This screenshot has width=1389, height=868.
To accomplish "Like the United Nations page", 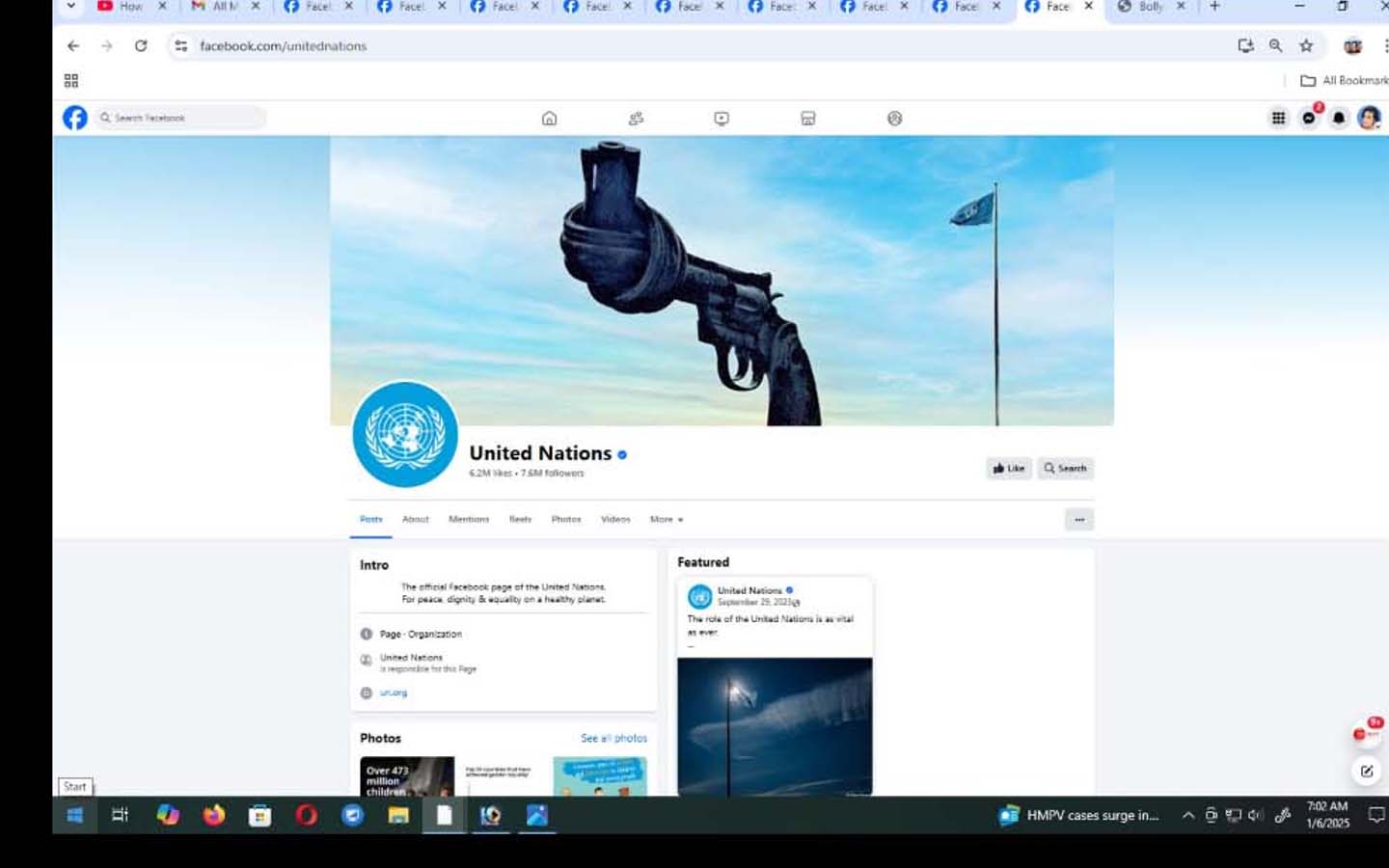I will 1009,469.
